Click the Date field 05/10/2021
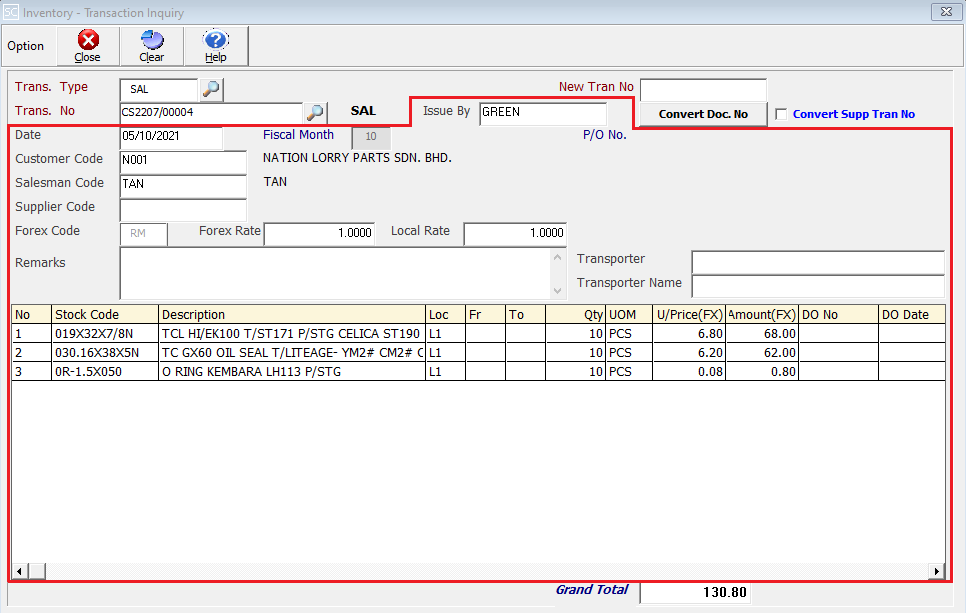 coord(171,137)
